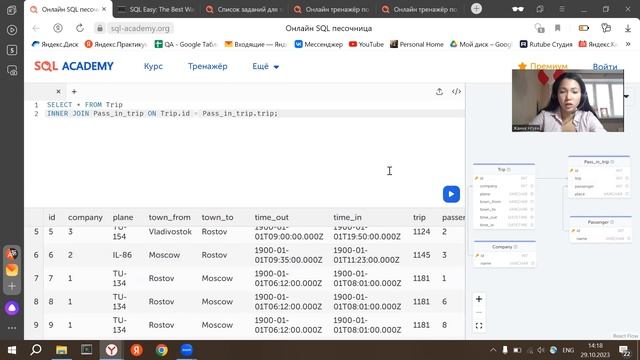Click the SQL Academy logo
640x360 pixels.
tap(74, 66)
